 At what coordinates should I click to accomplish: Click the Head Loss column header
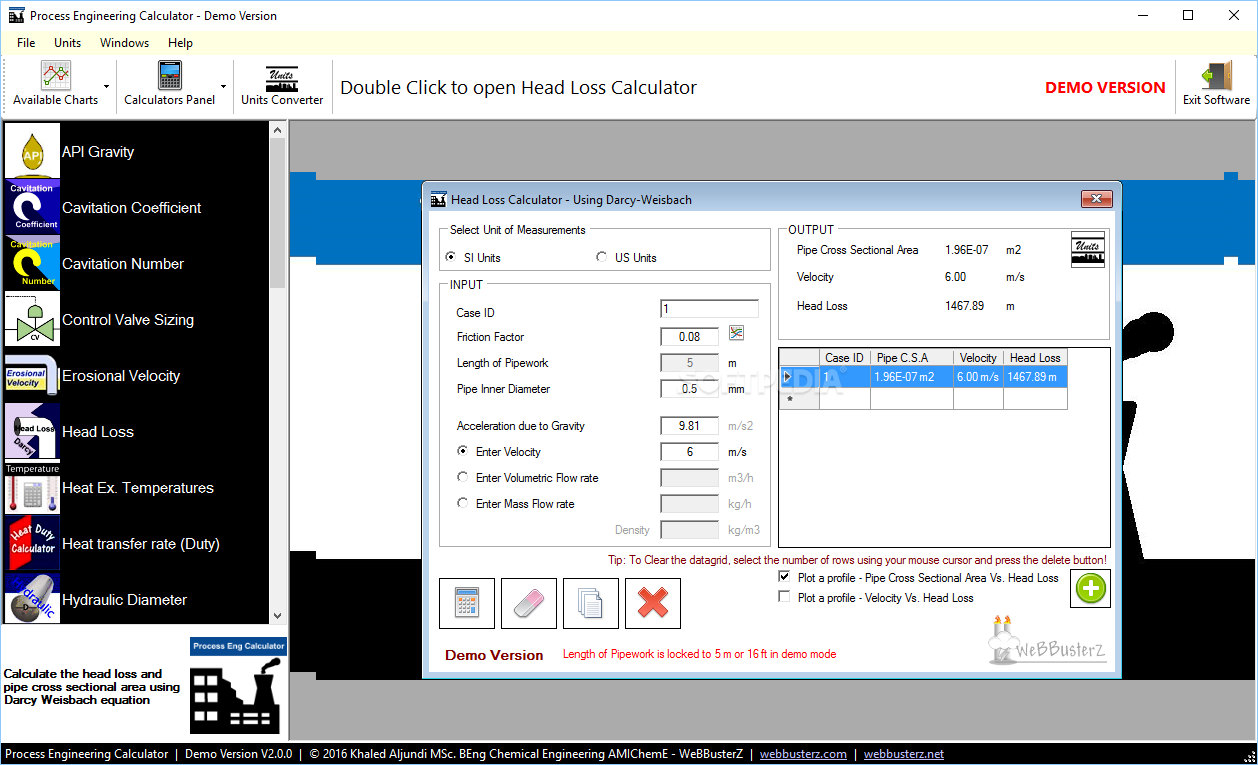[1035, 357]
